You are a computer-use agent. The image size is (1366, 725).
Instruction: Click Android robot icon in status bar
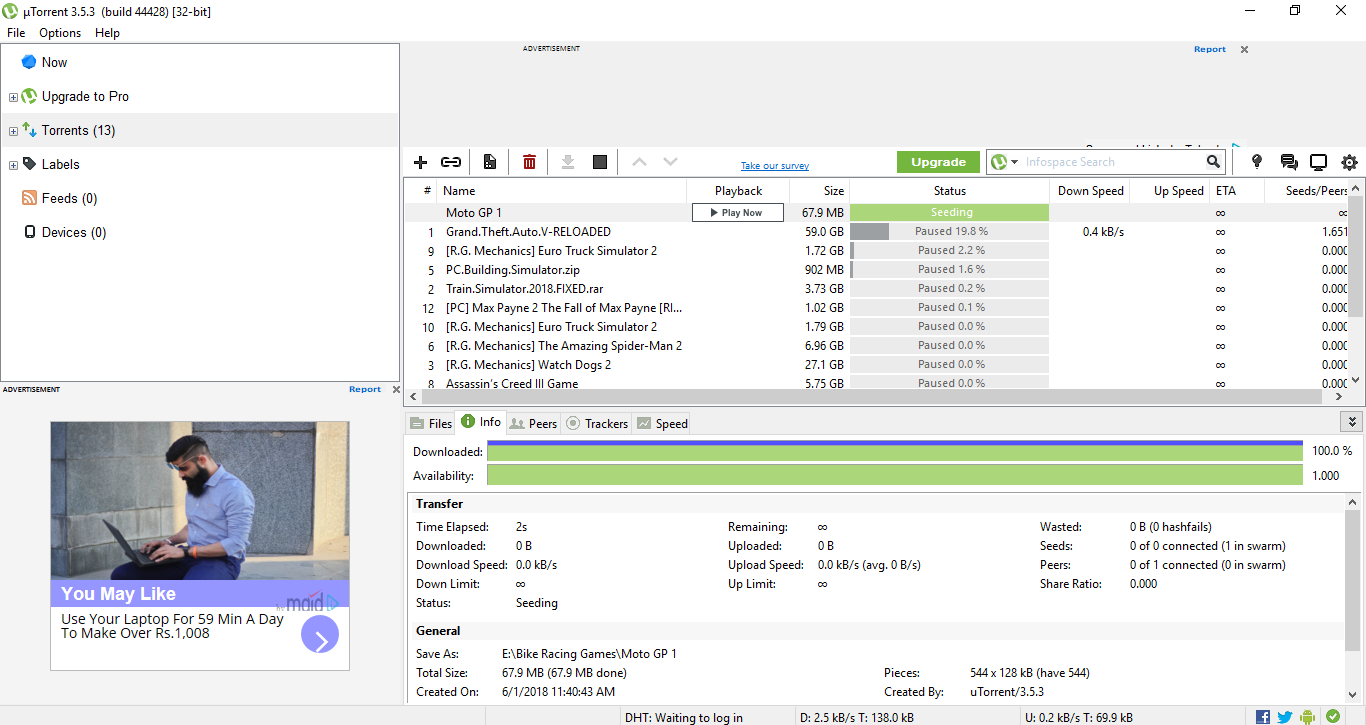tap(1308, 716)
